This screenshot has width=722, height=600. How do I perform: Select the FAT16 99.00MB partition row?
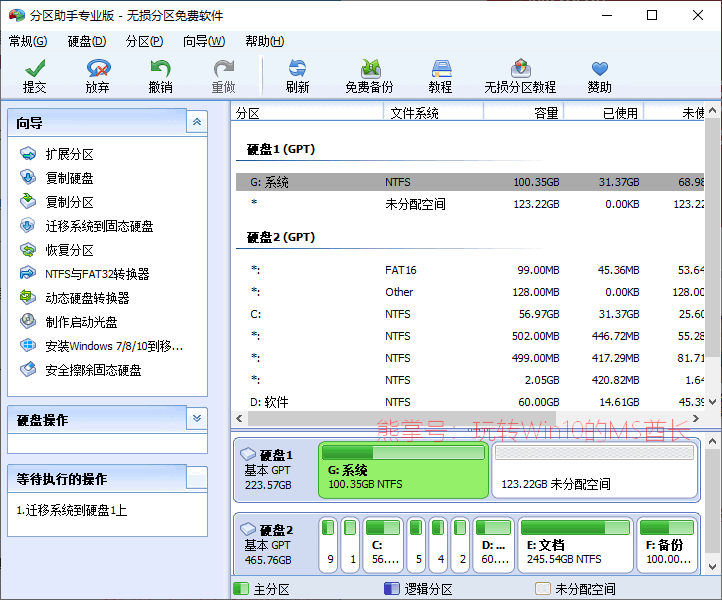(470, 270)
